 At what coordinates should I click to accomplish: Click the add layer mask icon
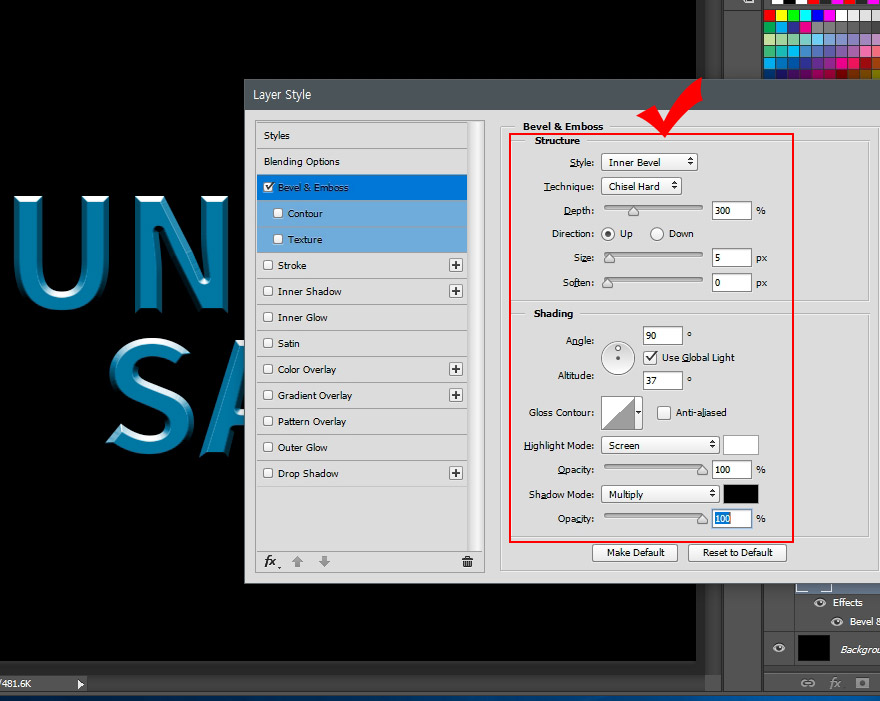point(862,682)
